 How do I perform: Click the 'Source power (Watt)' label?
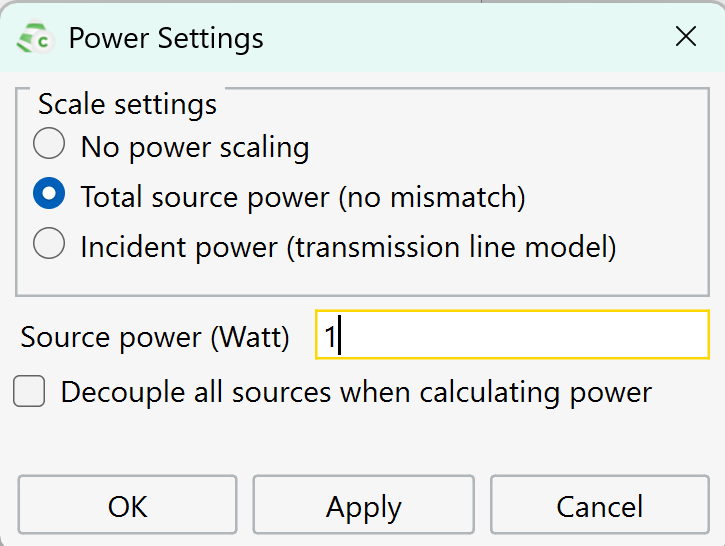pyautogui.click(x=155, y=337)
